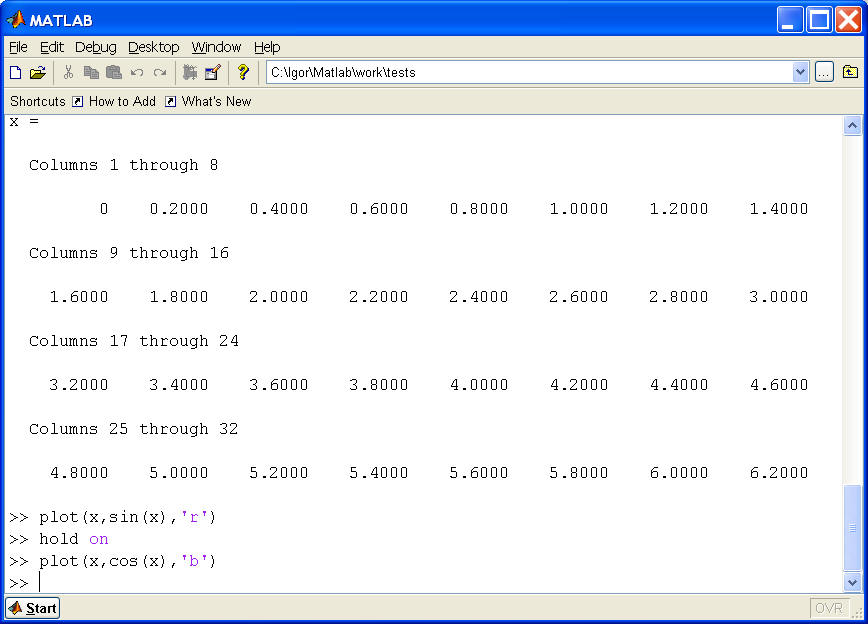Browse for folder using ellipsis button

(x=826, y=72)
